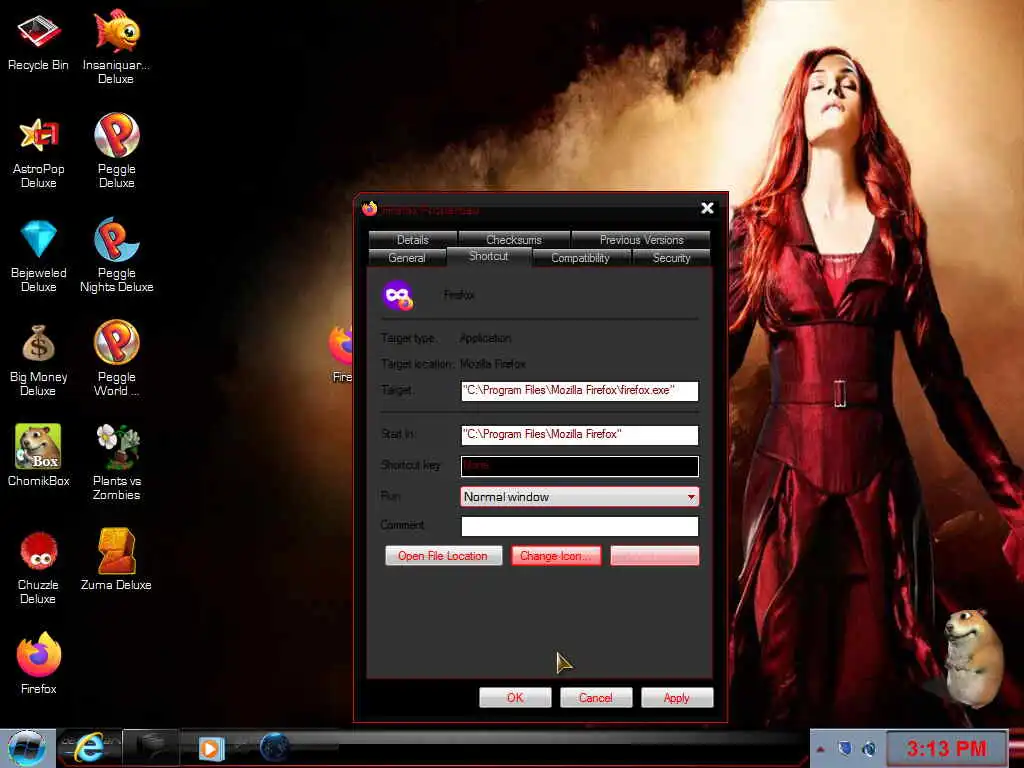1024x768 pixels.
Task: Open the Windows Start orb
Action: pyautogui.click(x=27, y=748)
